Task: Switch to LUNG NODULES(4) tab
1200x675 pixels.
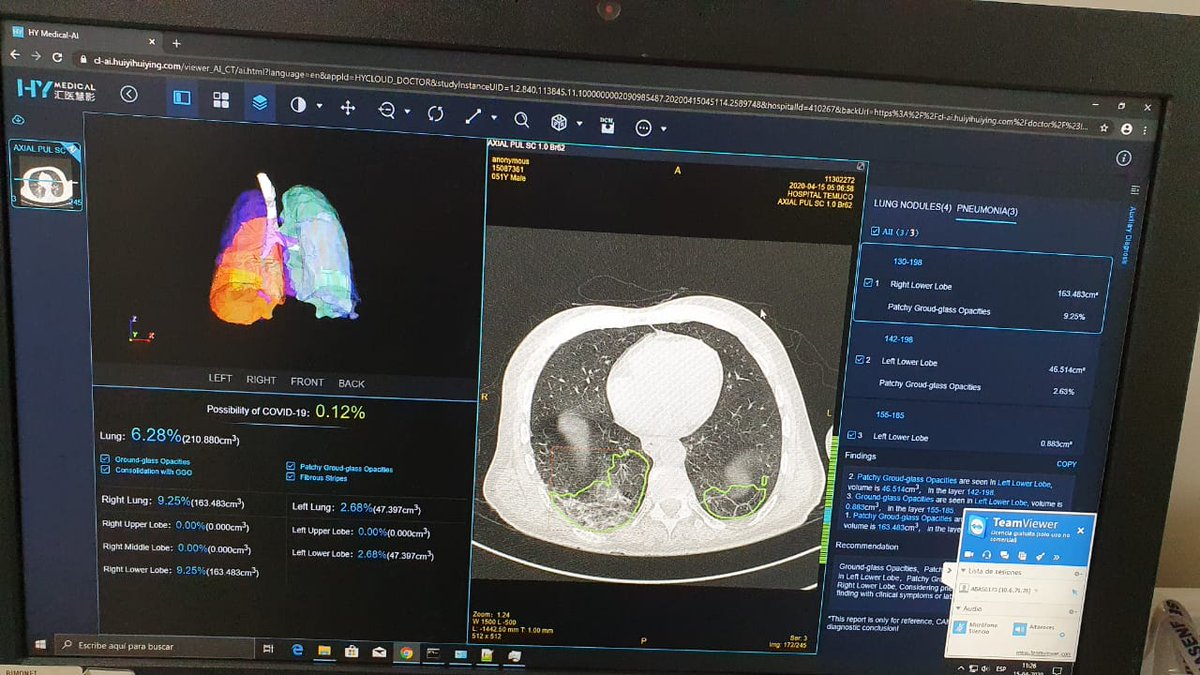Action: coord(912,204)
